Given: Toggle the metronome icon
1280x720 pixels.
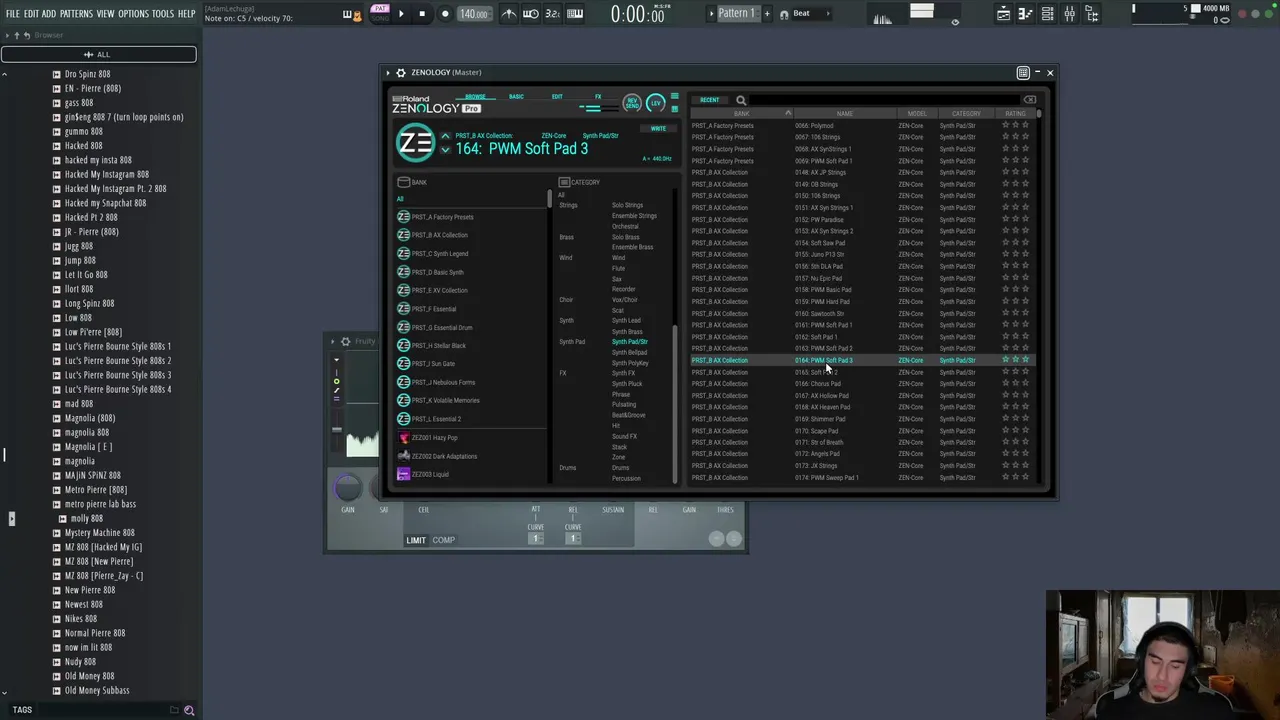Looking at the screenshot, I should click(x=508, y=13).
